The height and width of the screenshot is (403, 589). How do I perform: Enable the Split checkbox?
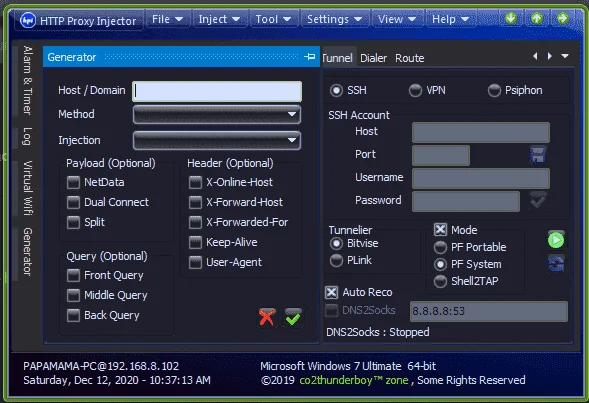[x=73, y=222]
